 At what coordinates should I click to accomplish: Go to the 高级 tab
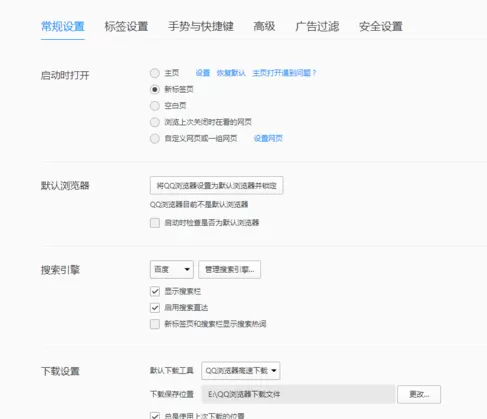(x=264, y=26)
